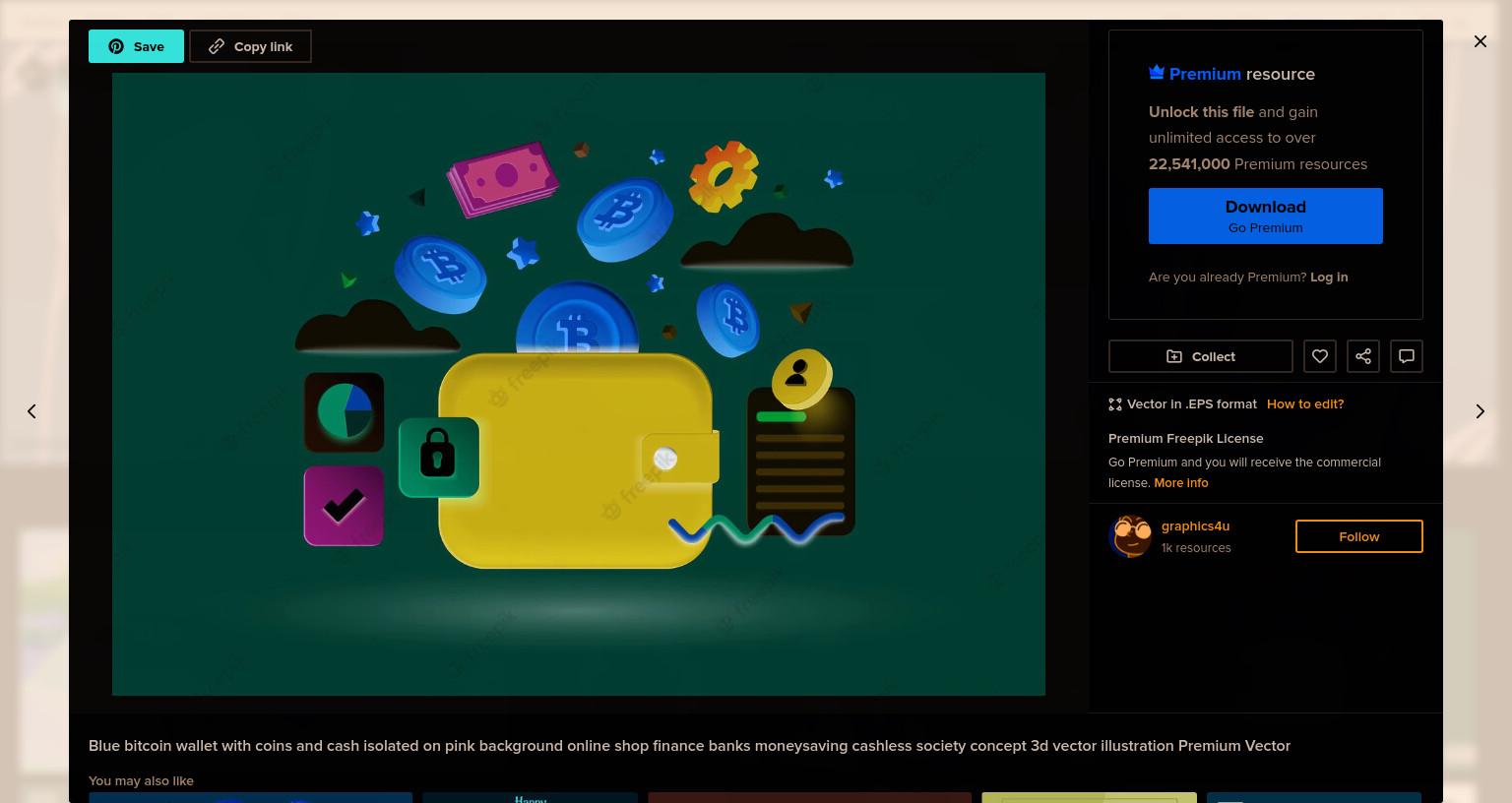The image size is (1512, 803).
Task: Open the comment icon
Action: point(1406,356)
